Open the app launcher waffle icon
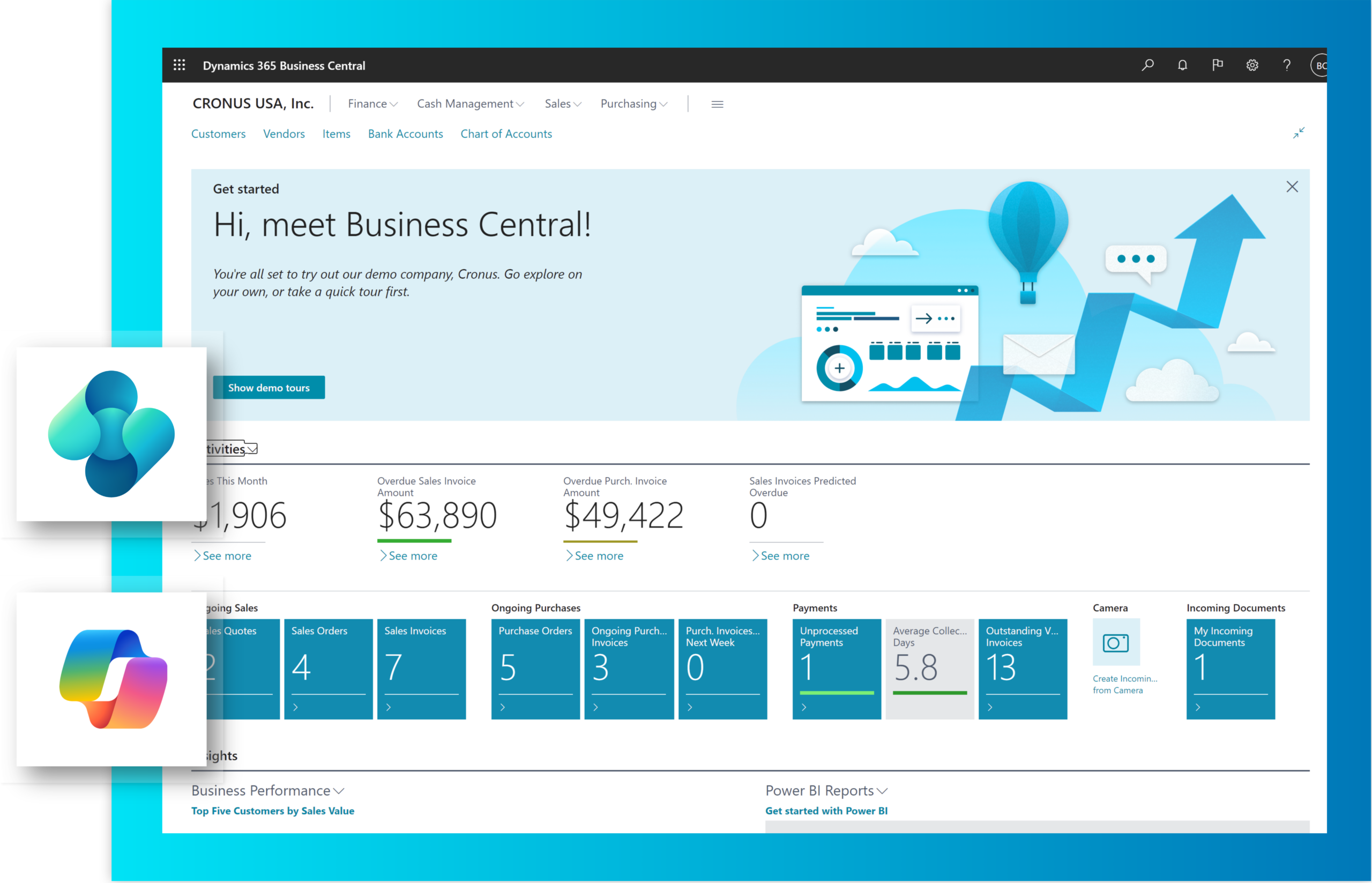This screenshot has height=883, width=1372. pos(180,65)
